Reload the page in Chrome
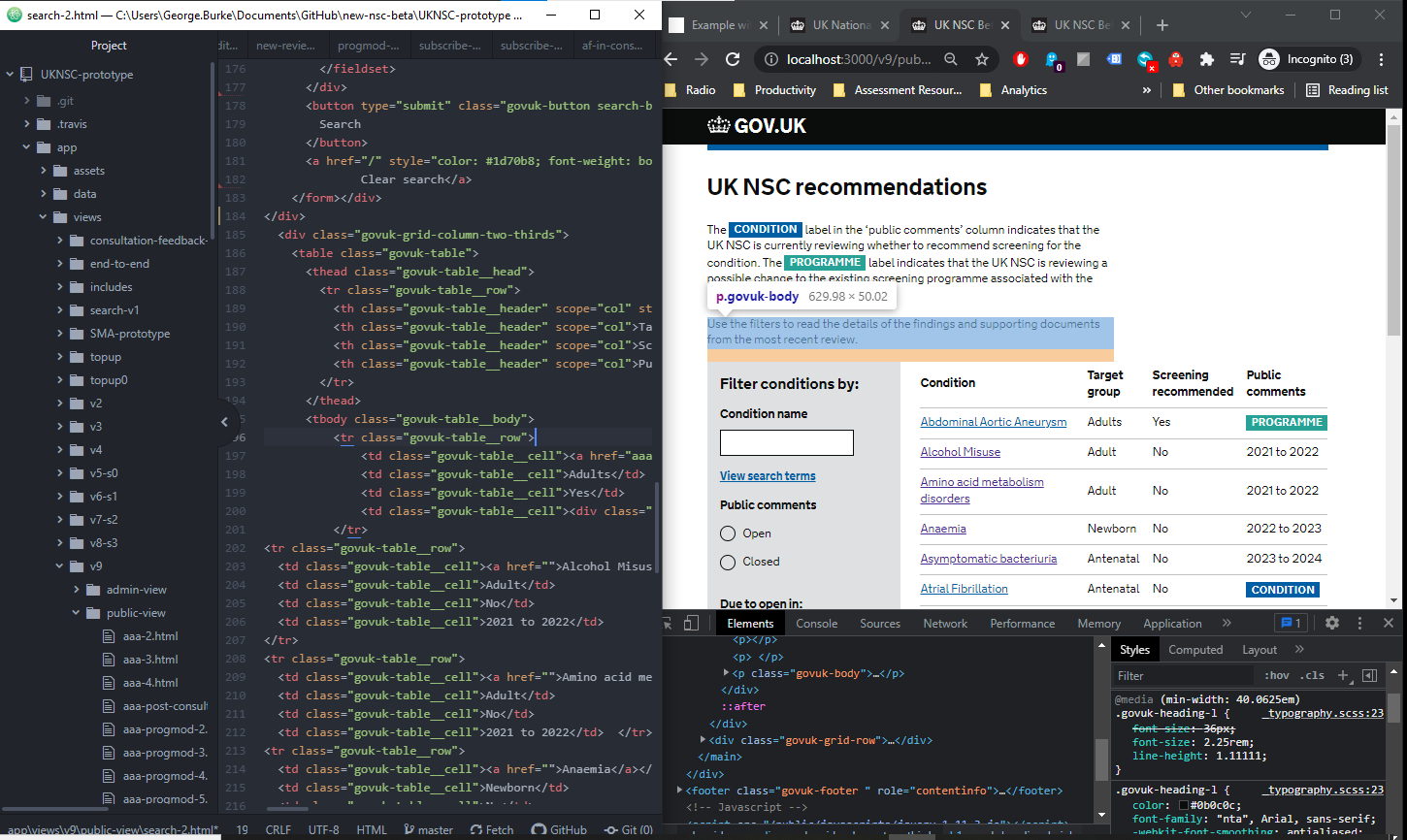Screen dimensions: 1407x840 click(x=733, y=59)
